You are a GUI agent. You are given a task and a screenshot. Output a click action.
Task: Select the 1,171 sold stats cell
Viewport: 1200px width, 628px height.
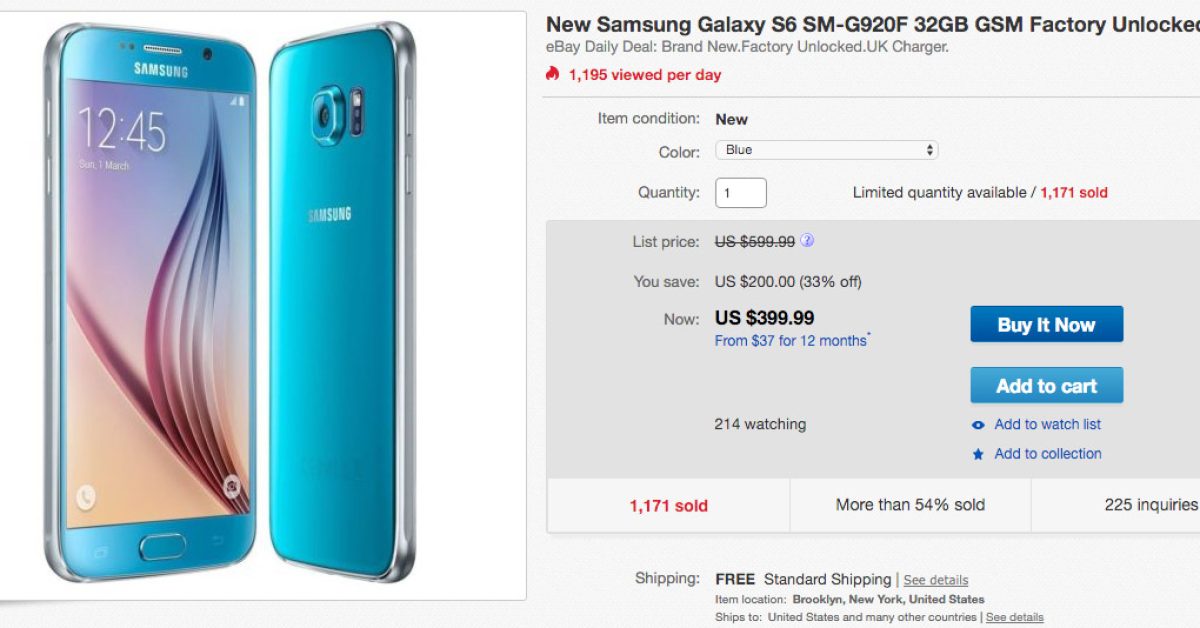click(x=668, y=505)
